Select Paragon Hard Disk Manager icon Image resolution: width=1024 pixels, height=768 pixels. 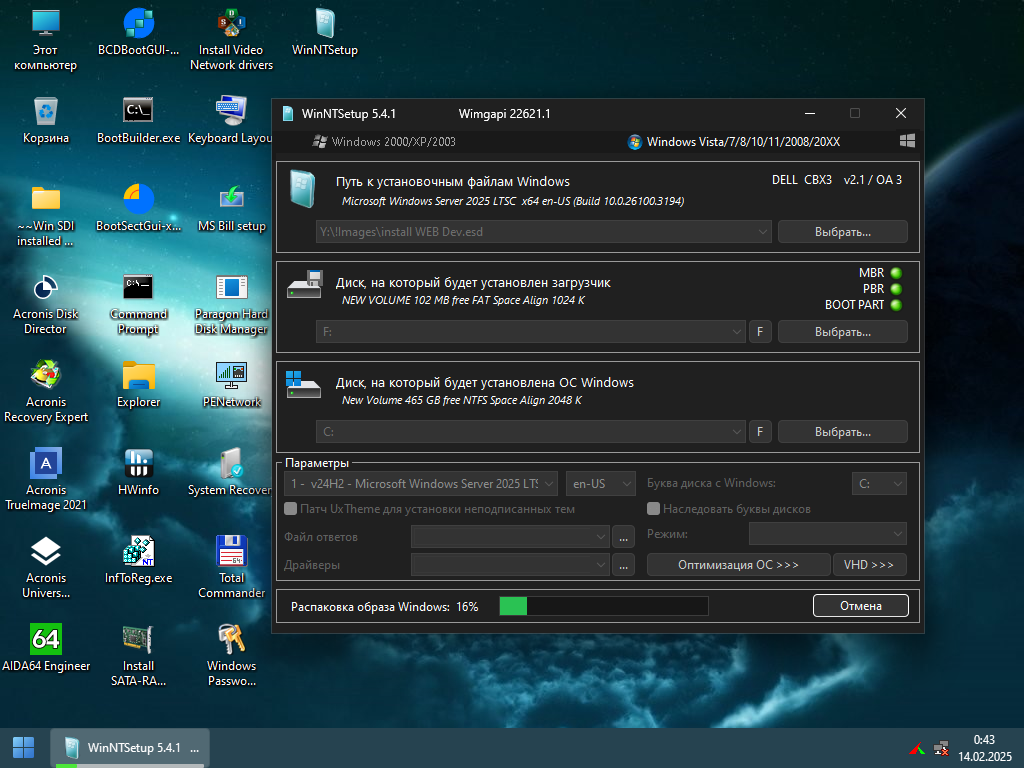(231, 304)
